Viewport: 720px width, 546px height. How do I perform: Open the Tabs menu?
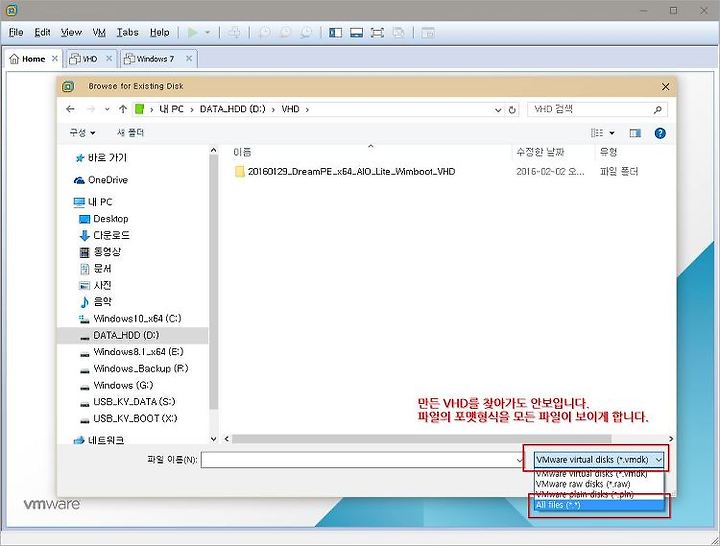coord(127,33)
